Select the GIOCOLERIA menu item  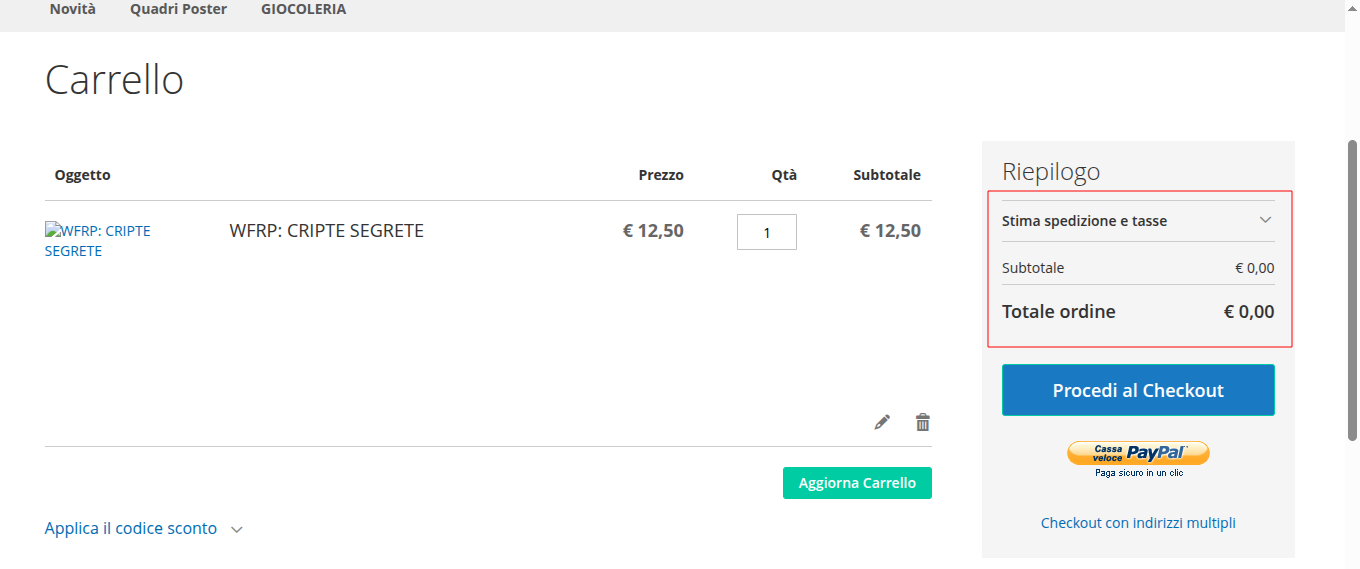tap(303, 9)
